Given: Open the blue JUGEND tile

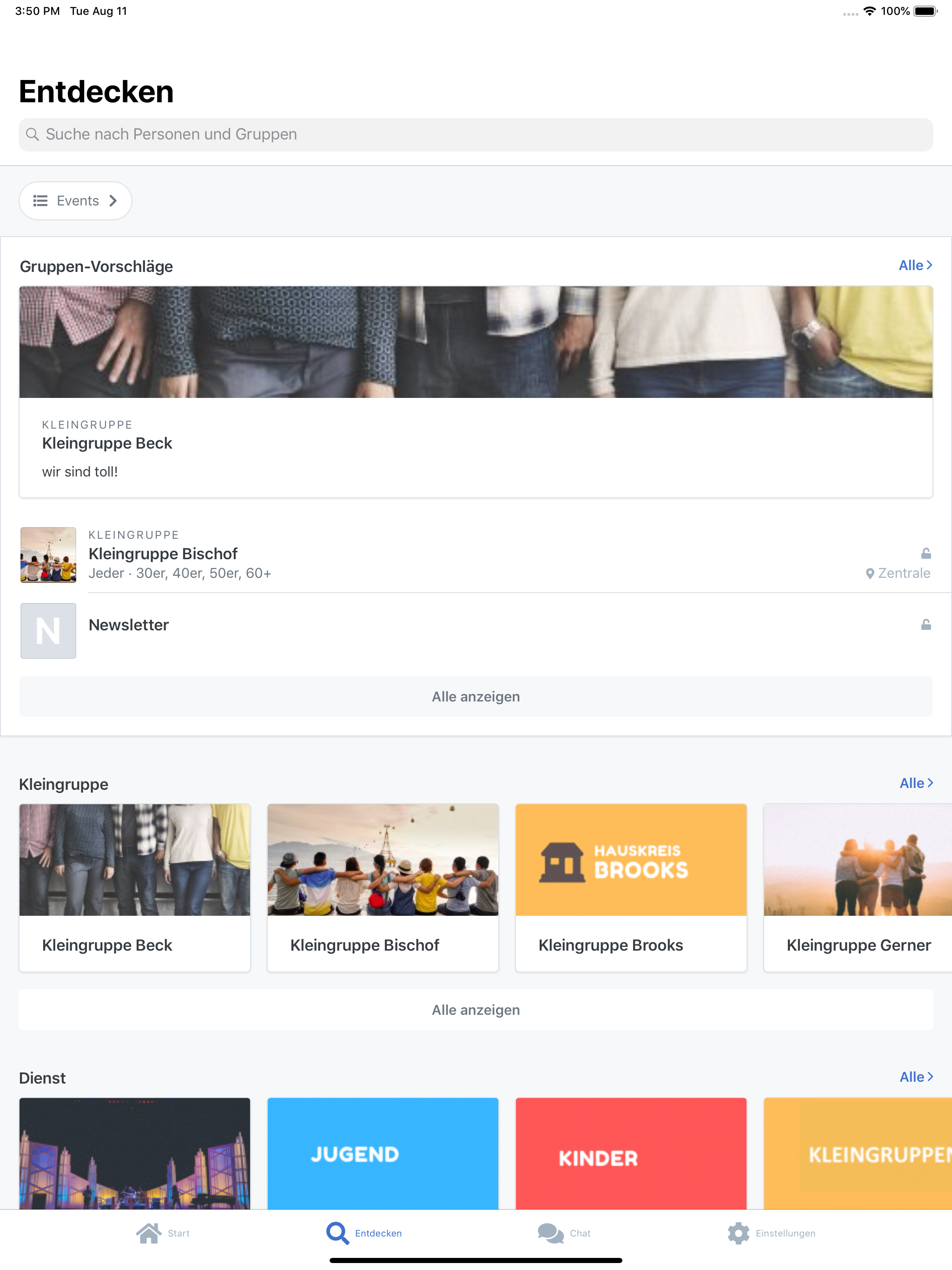Looking at the screenshot, I should (x=383, y=1153).
